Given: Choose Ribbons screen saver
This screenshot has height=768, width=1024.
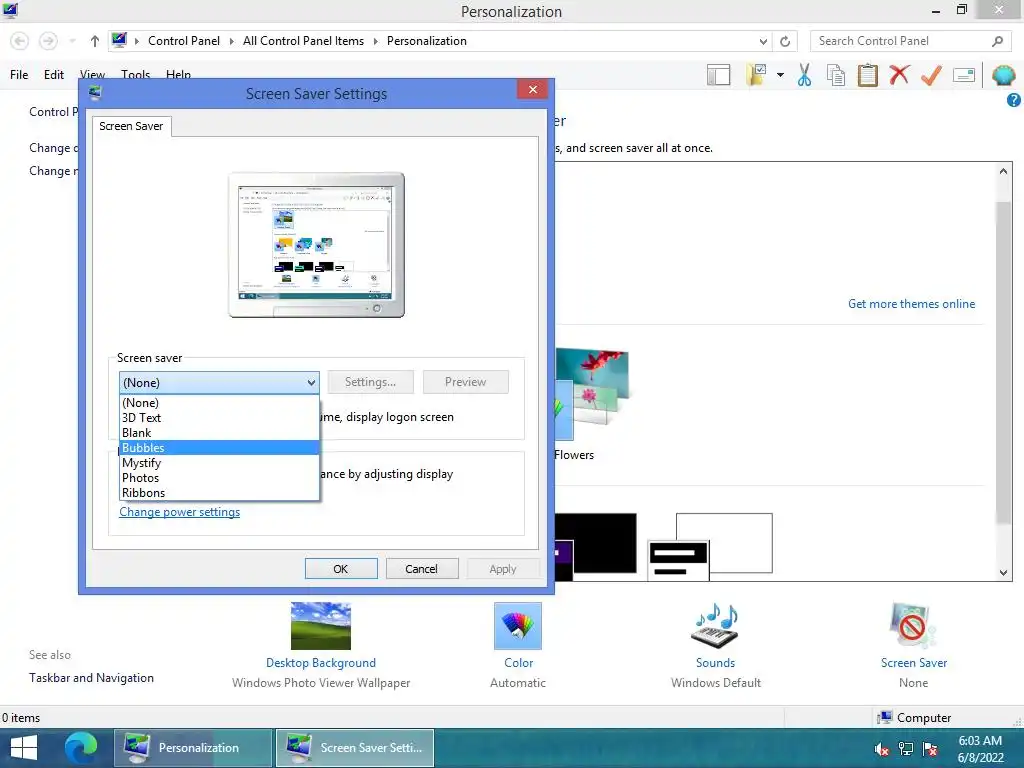Looking at the screenshot, I should tap(219, 493).
